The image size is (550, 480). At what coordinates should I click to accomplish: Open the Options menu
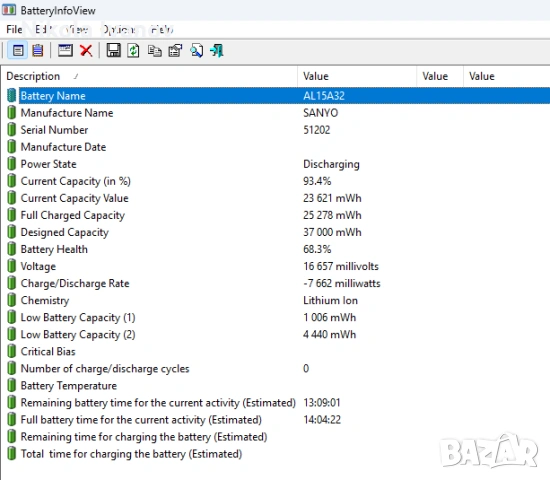tap(119, 29)
